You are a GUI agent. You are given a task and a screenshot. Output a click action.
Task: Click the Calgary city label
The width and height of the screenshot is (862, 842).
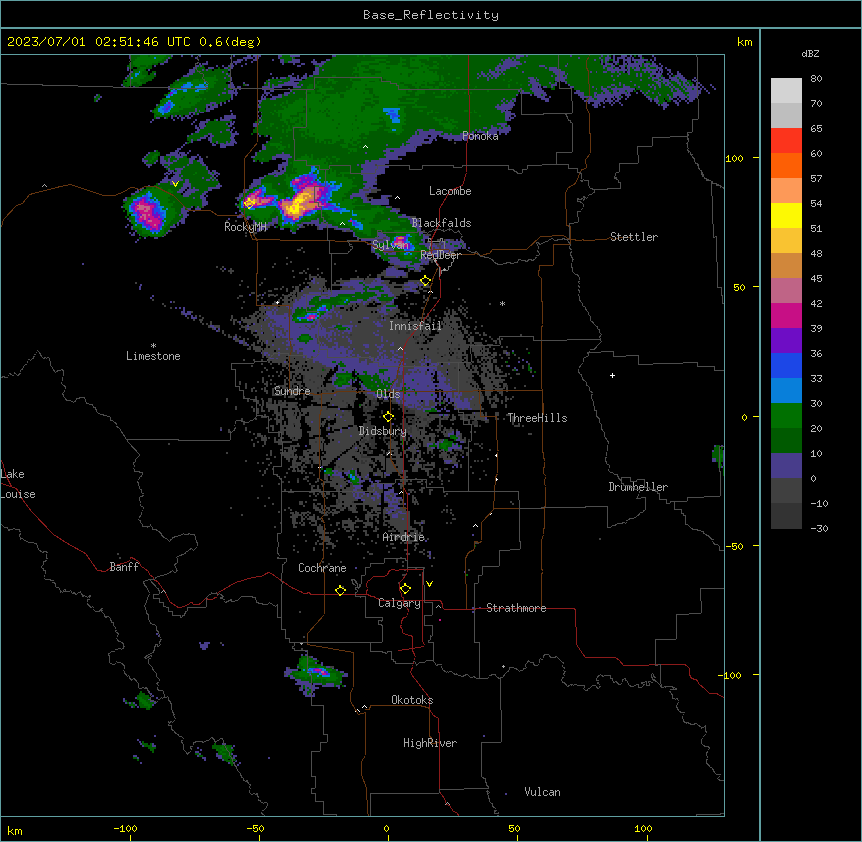click(399, 603)
